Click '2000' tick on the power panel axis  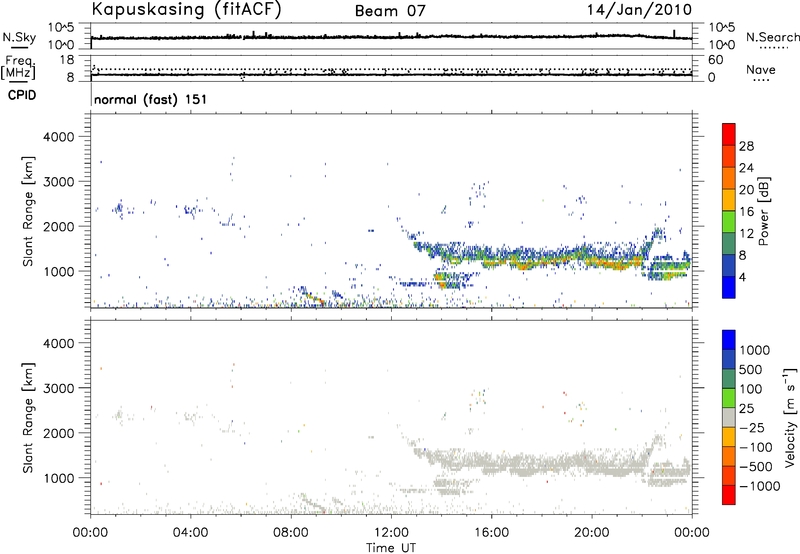58,226
